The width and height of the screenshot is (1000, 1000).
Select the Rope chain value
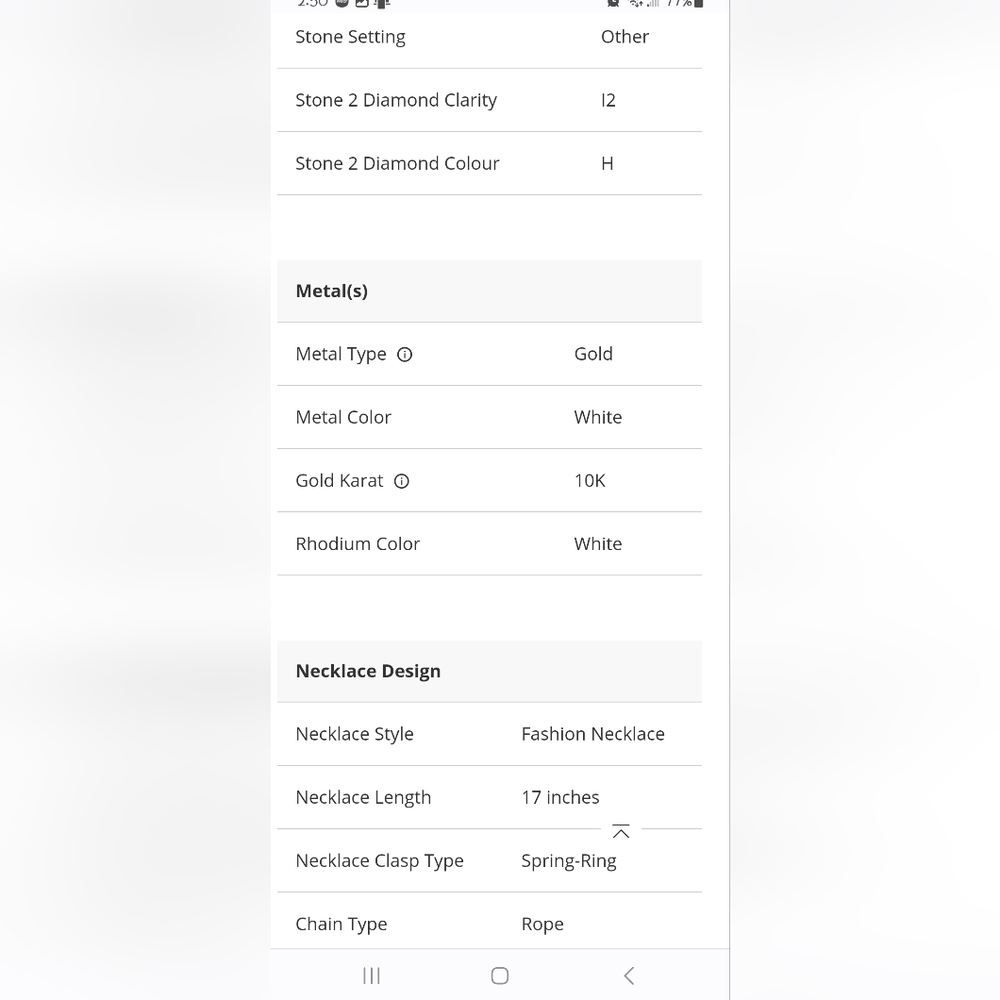point(542,925)
